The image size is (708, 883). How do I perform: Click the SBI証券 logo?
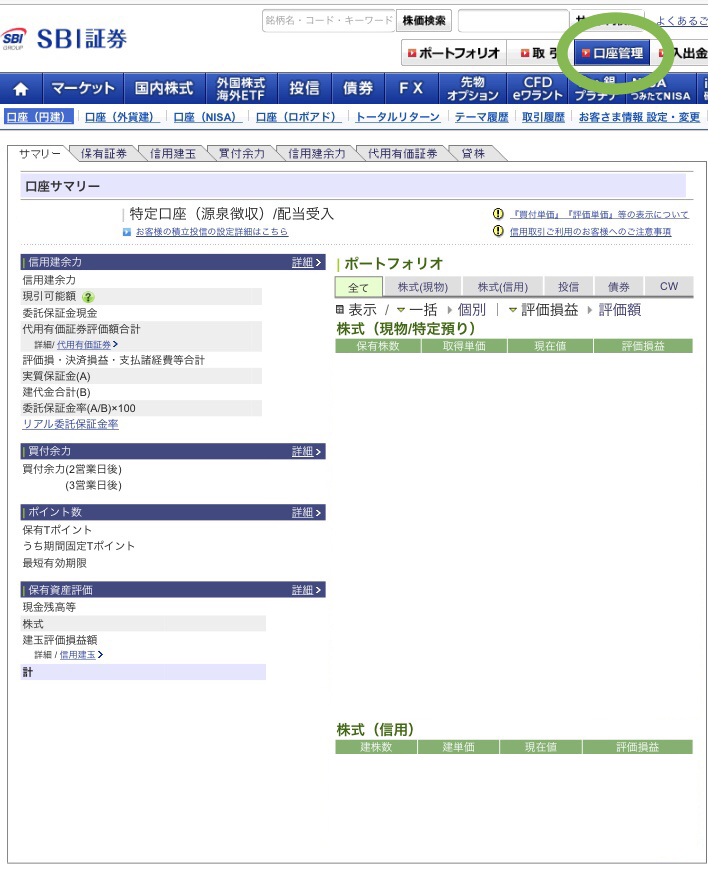click(x=64, y=39)
